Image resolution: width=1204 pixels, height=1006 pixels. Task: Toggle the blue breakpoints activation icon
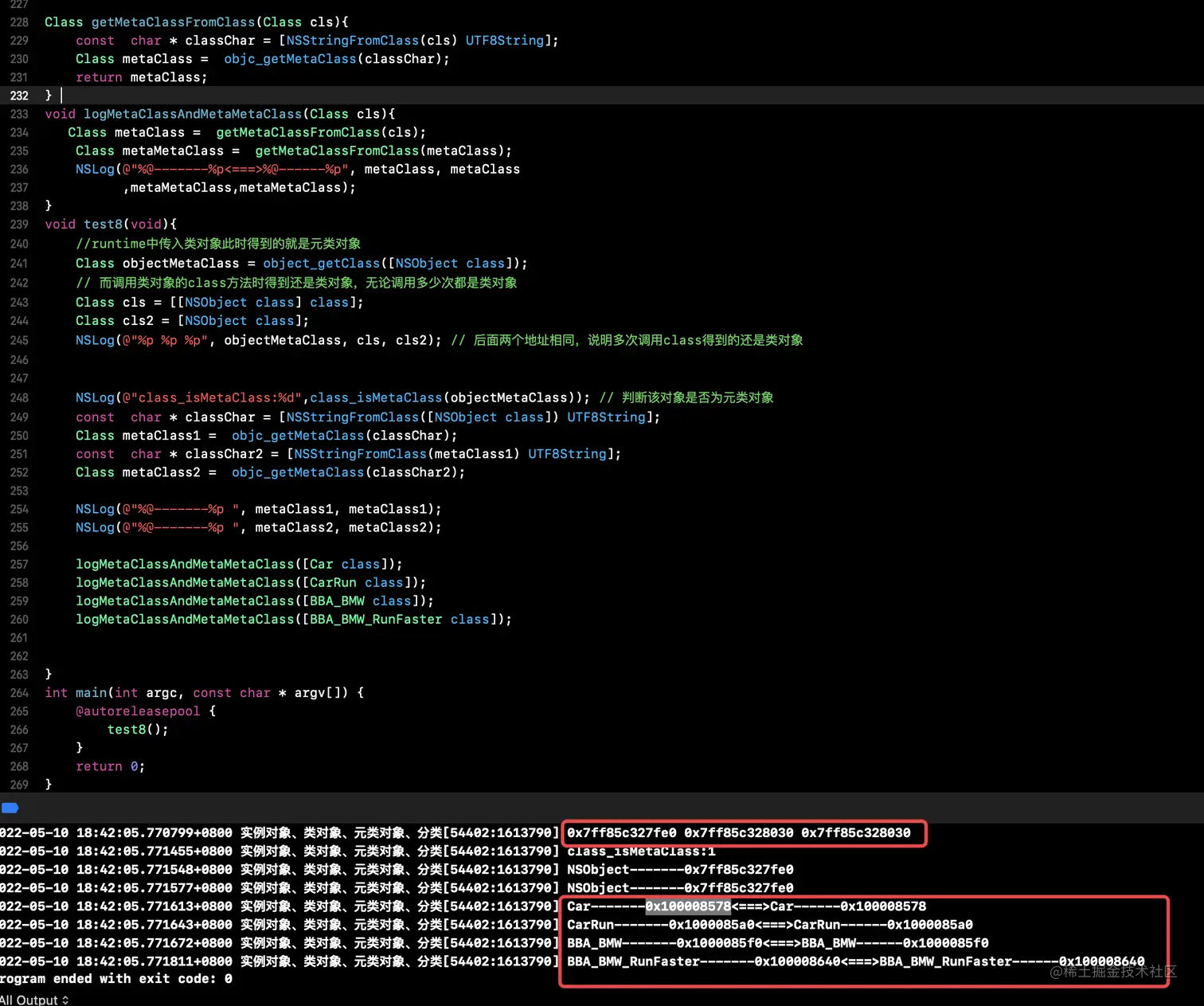tap(10, 808)
